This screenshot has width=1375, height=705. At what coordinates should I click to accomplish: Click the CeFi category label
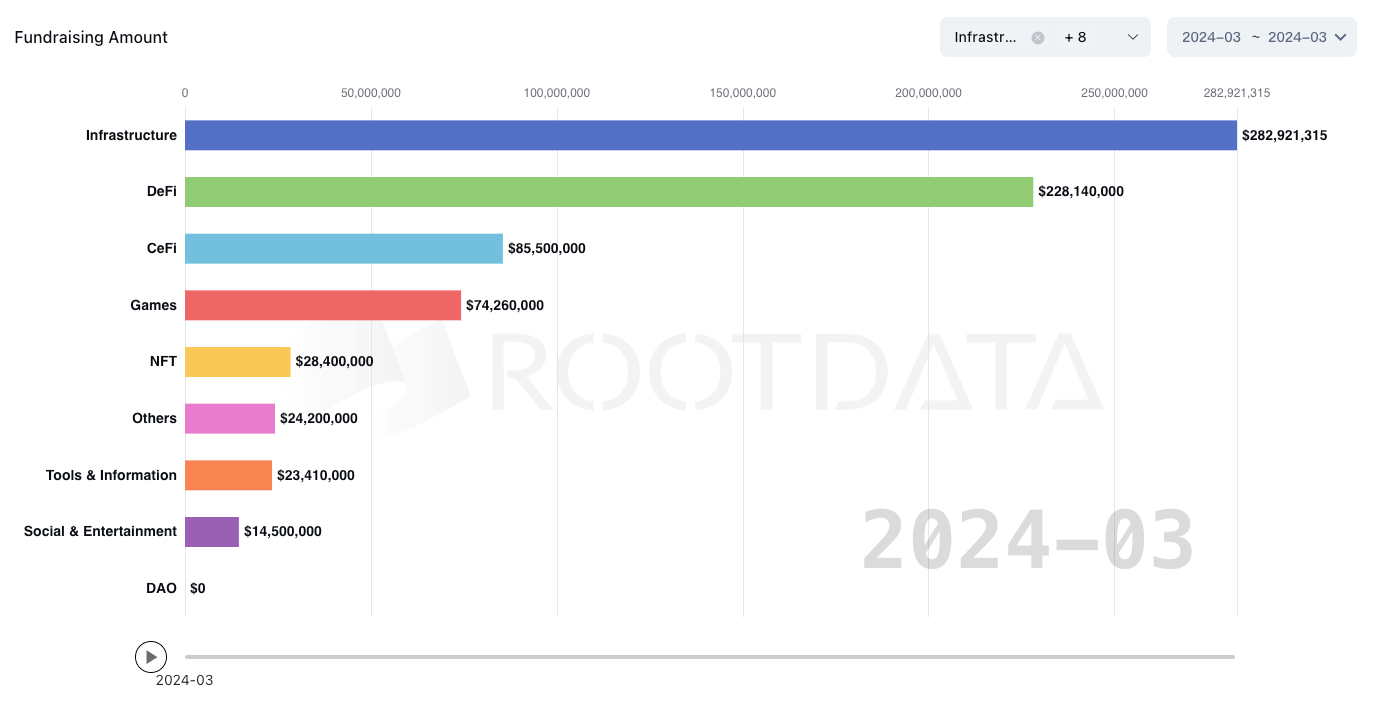tap(161, 248)
